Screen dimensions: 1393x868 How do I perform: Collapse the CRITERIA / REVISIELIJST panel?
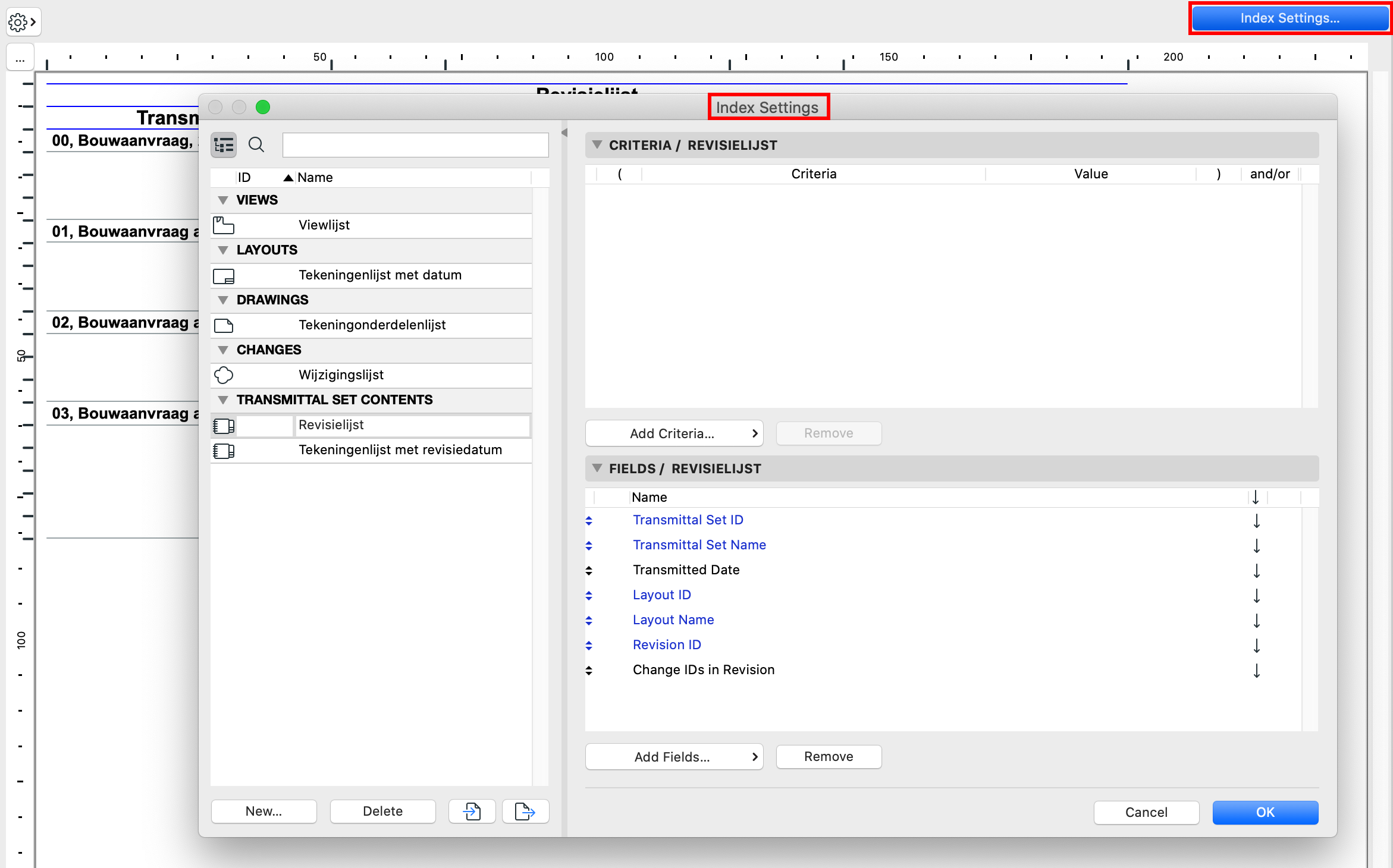tap(597, 145)
